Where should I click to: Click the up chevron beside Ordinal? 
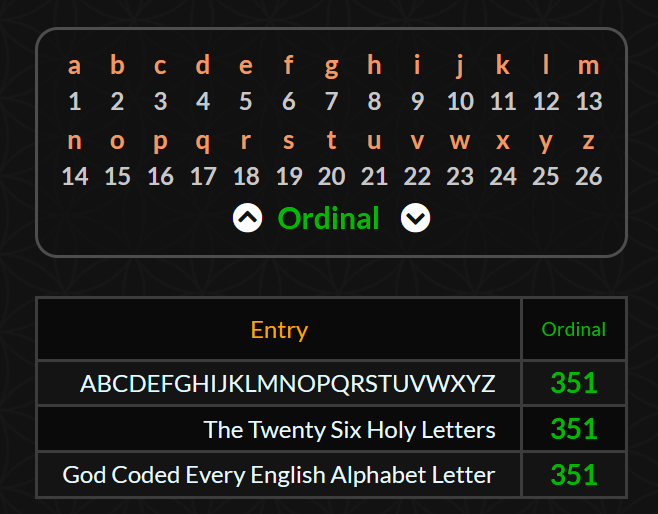pos(248,218)
